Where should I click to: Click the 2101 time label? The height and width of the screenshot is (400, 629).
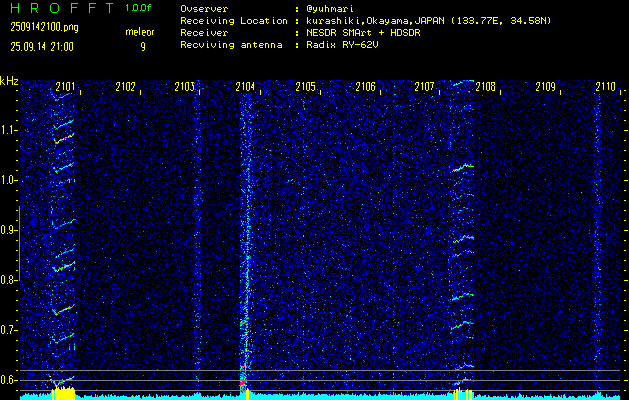point(65,87)
